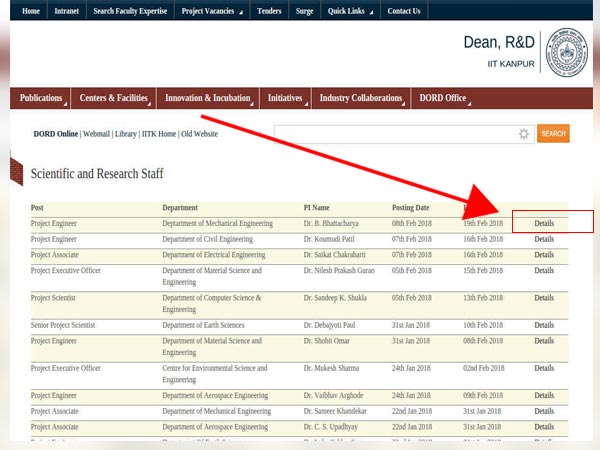Follow the DORD Online link

click(56, 134)
